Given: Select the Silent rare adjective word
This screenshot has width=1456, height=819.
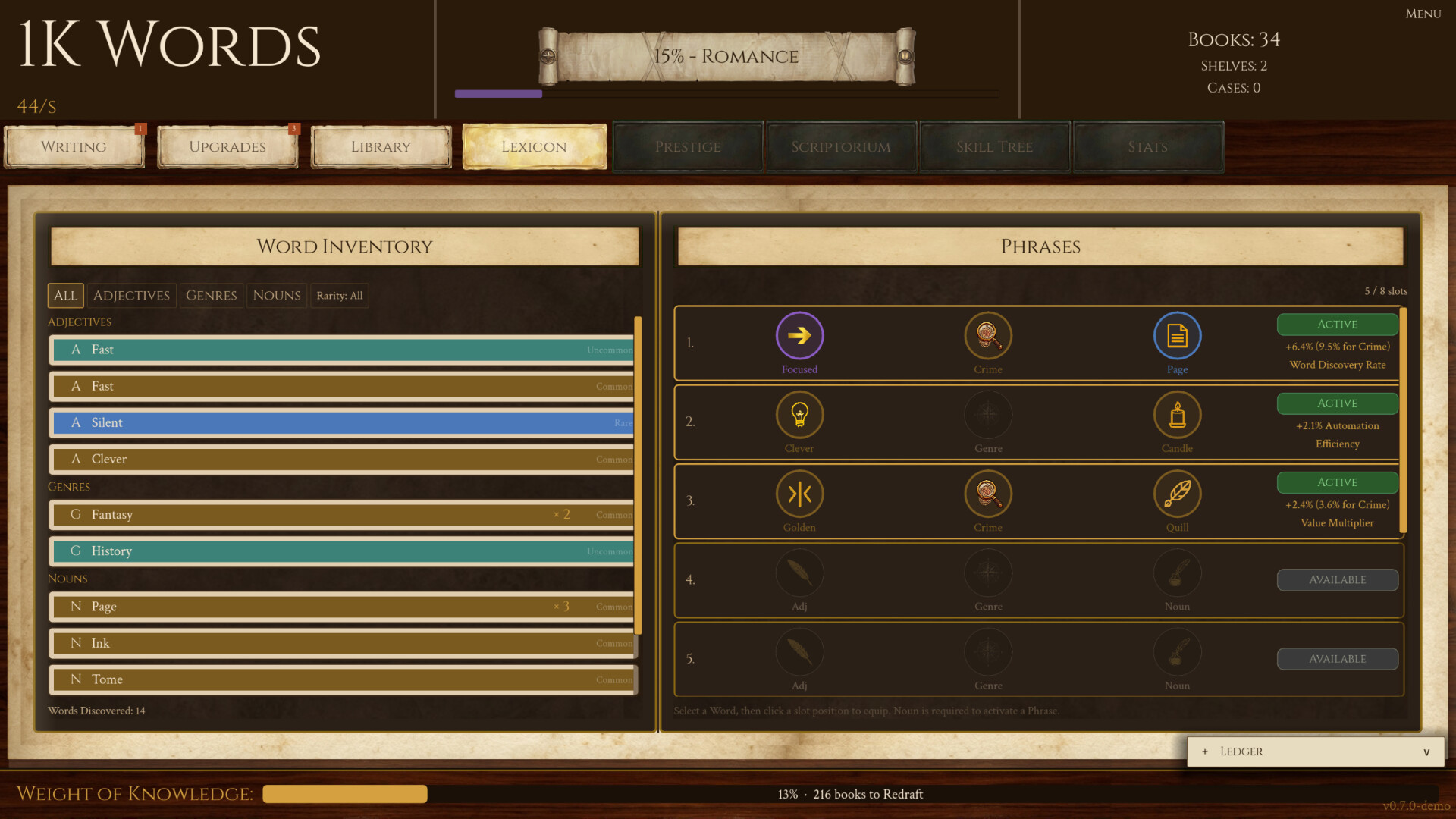Looking at the screenshot, I should coord(342,422).
